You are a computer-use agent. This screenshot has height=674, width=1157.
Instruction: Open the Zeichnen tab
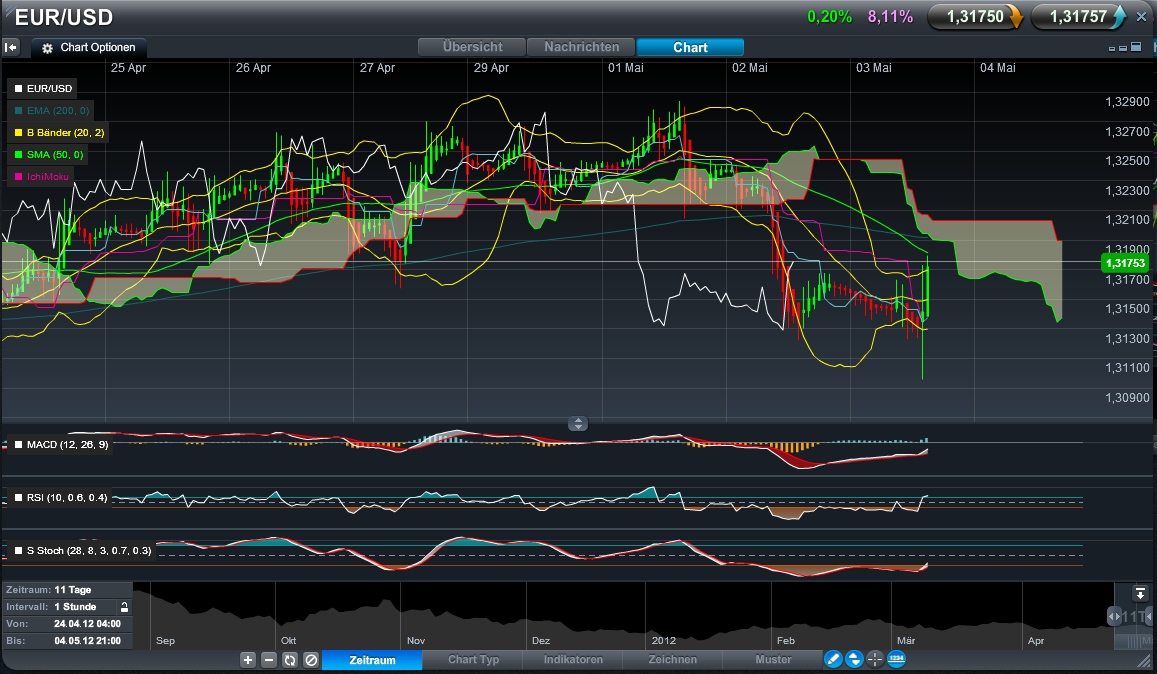673,660
